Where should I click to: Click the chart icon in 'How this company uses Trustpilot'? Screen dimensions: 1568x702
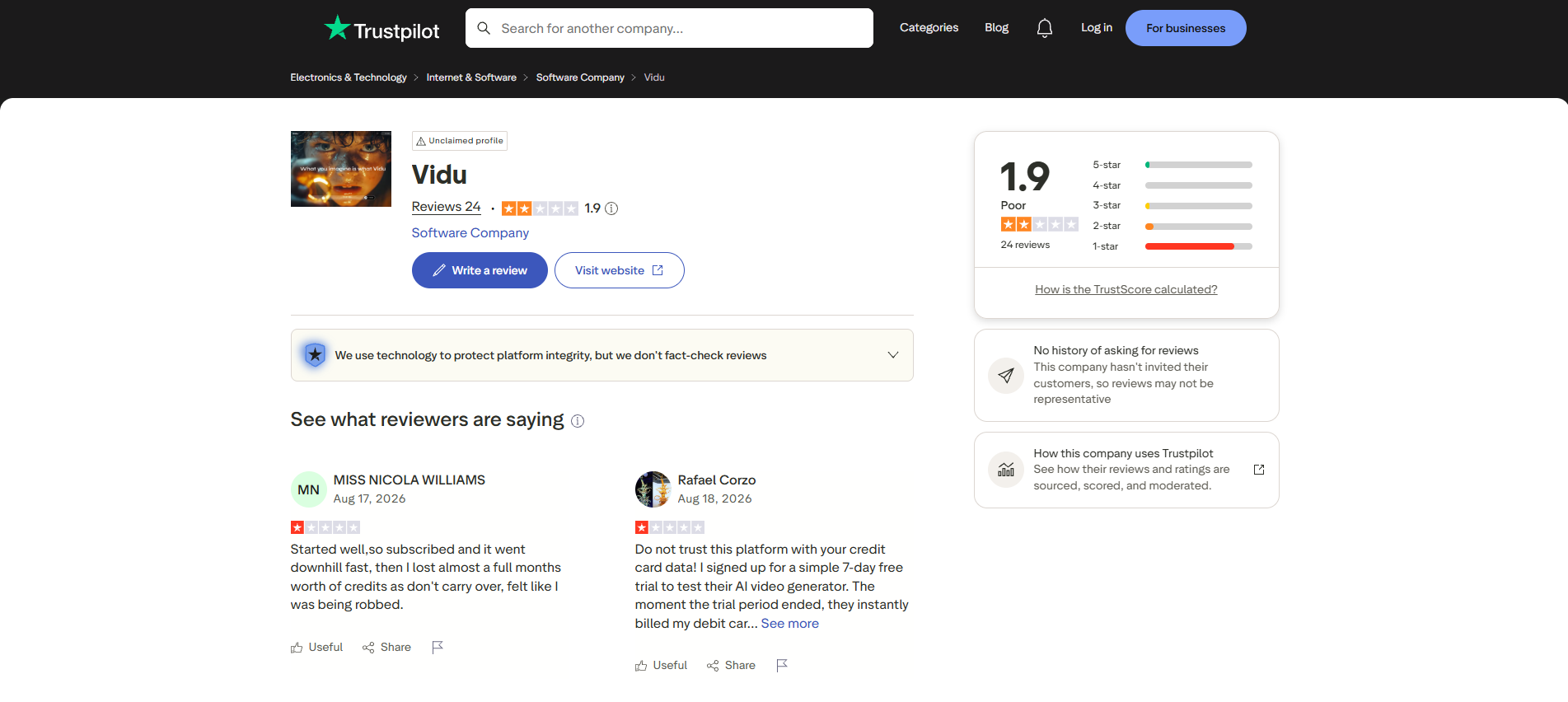[x=1006, y=470]
